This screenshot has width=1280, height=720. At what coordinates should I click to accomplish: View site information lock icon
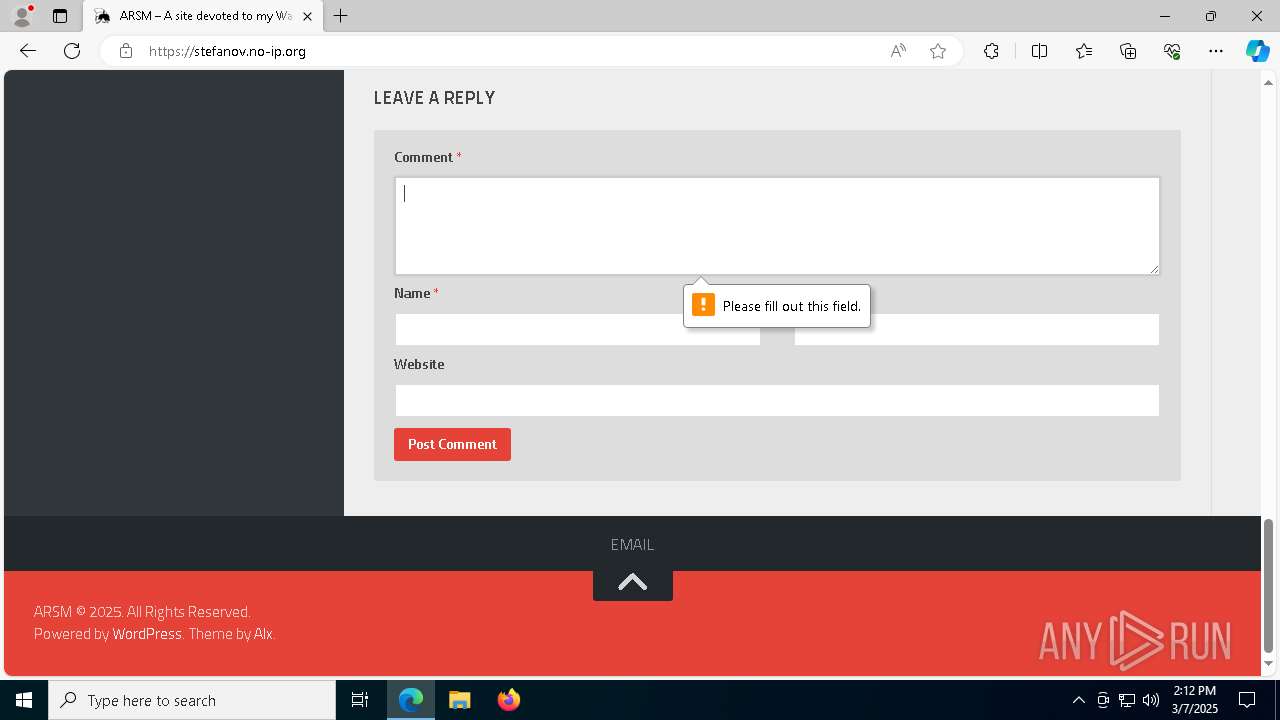pos(125,51)
